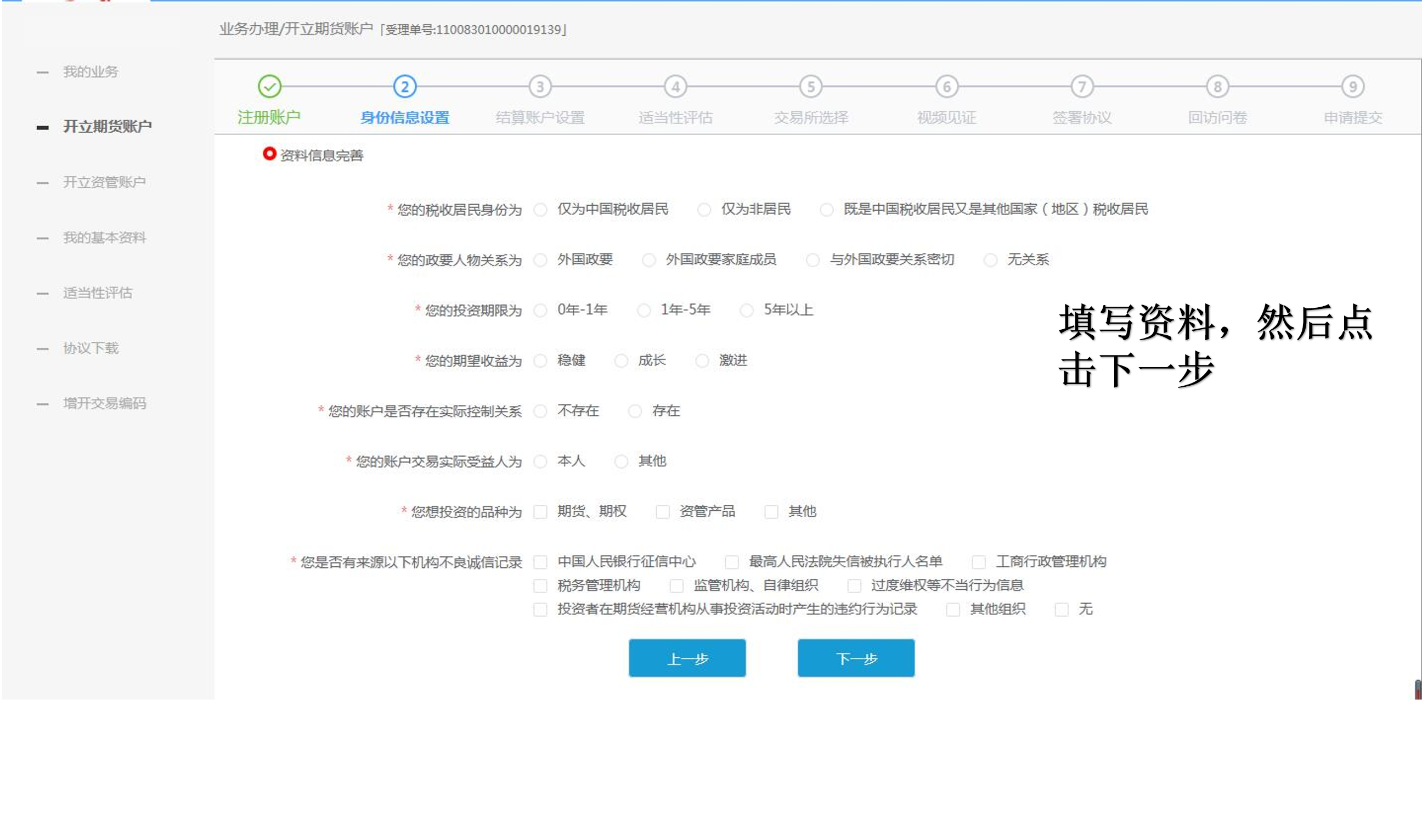This screenshot has height=840, width=1422.
Task: Click the 业务办理/开立期货账户 breadcrumb text
Action: coord(296,29)
